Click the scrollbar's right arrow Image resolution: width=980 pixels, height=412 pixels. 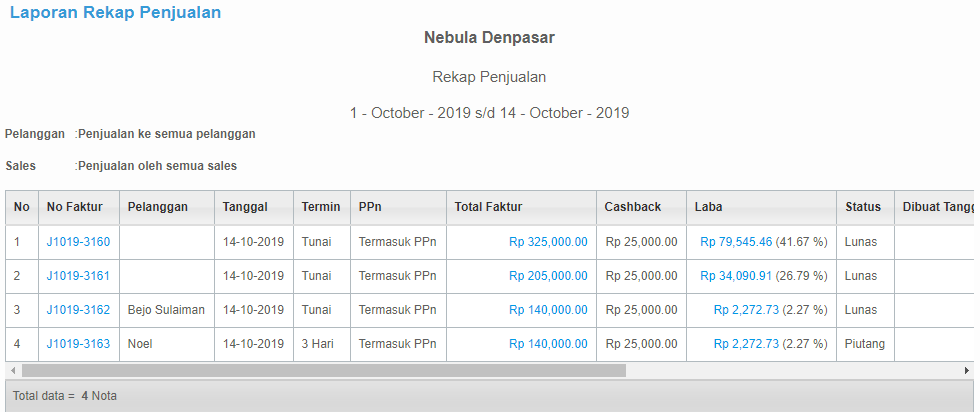coord(967,371)
